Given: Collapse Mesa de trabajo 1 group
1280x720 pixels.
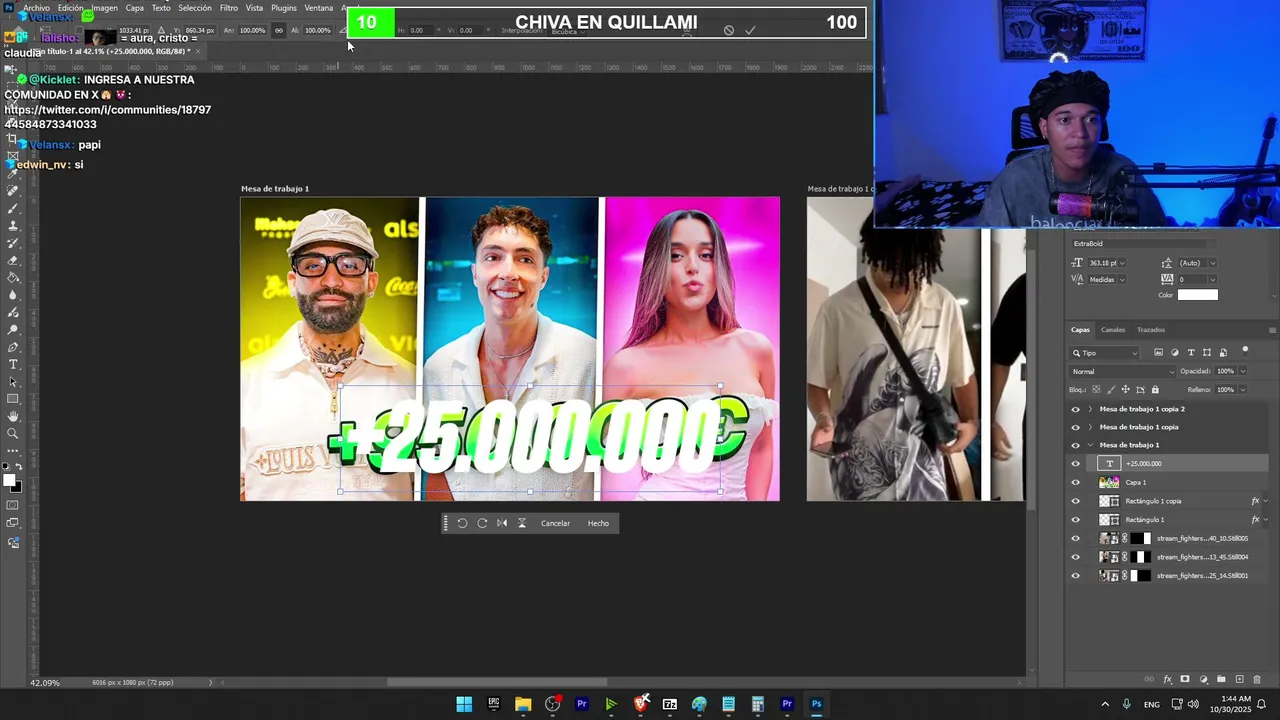Looking at the screenshot, I should [1090, 445].
